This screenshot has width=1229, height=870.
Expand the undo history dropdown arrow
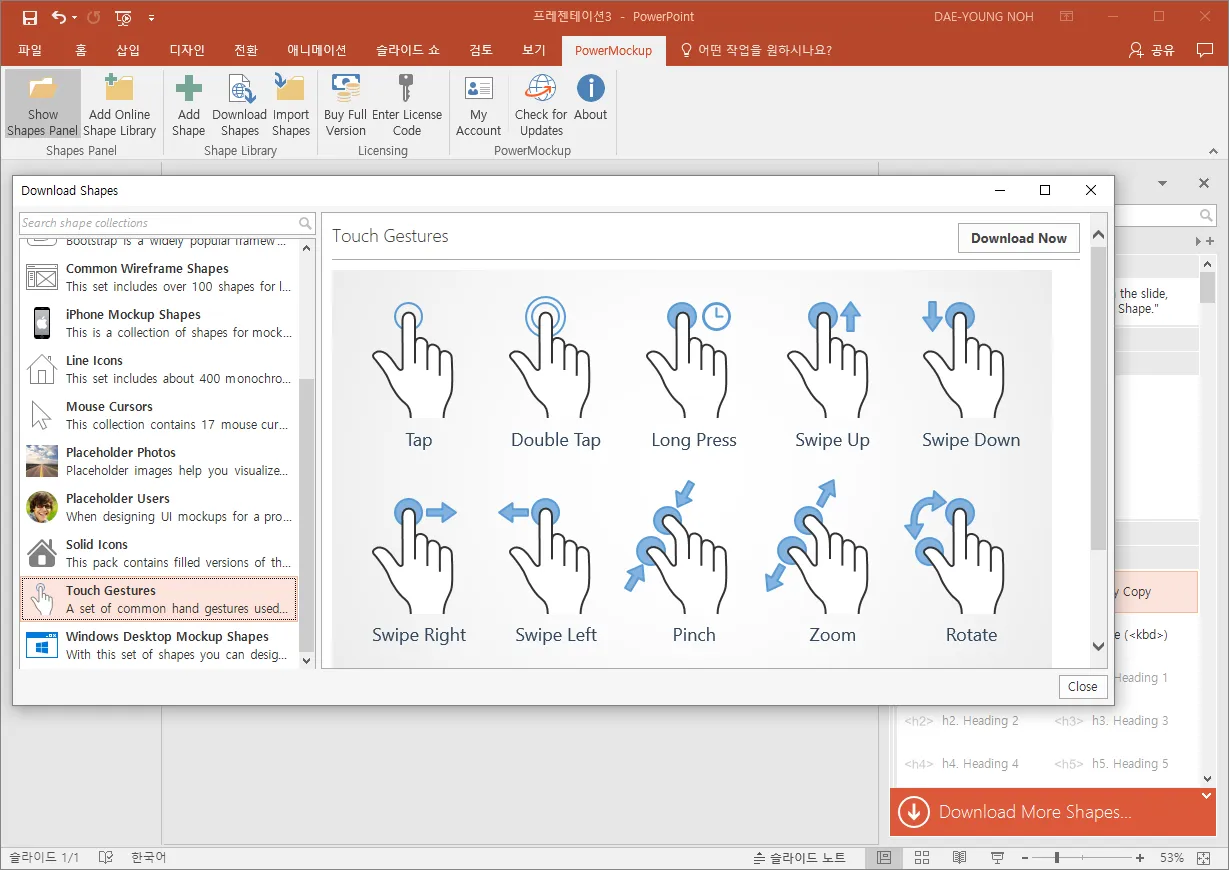(x=76, y=17)
